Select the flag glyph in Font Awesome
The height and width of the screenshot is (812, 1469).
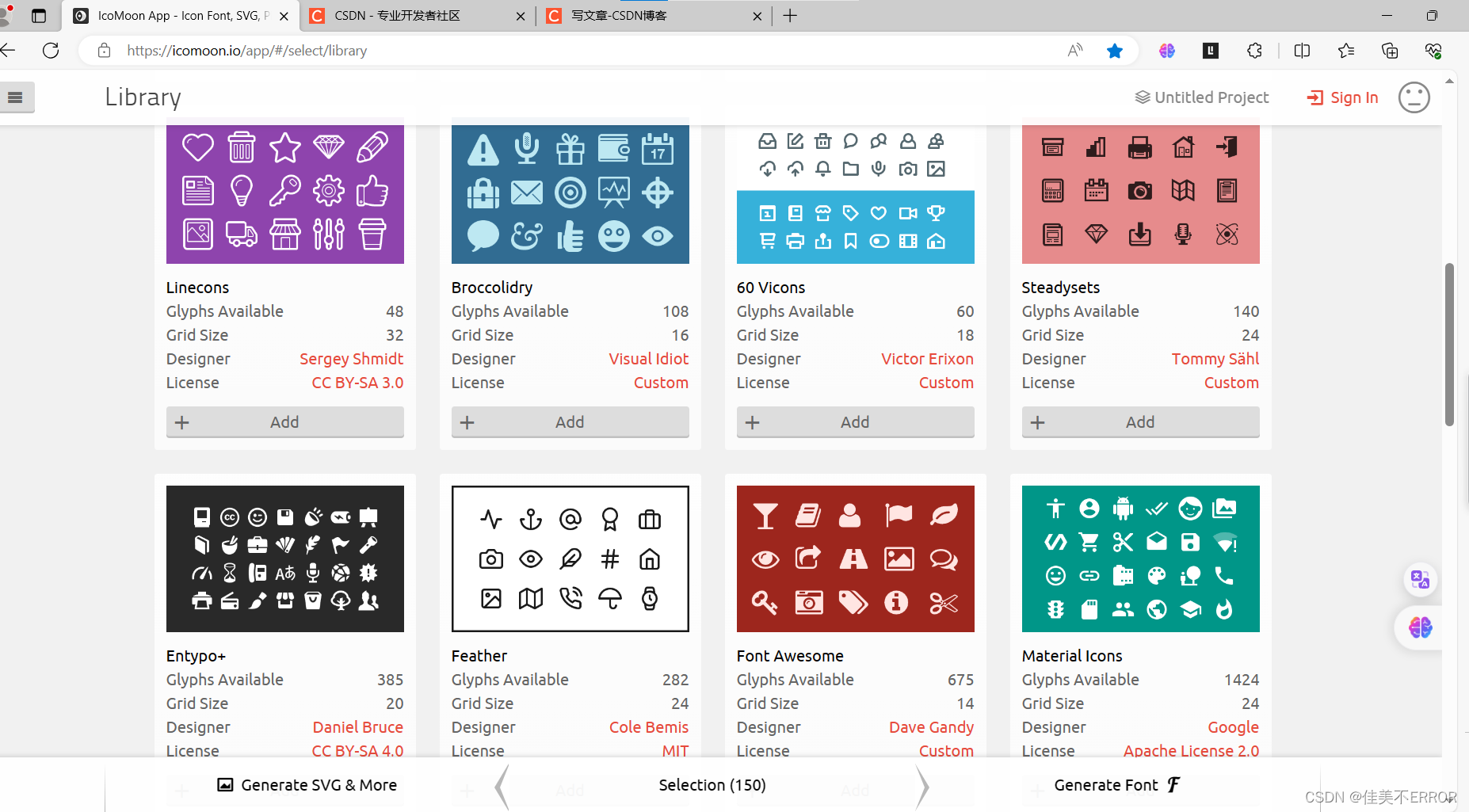click(899, 516)
